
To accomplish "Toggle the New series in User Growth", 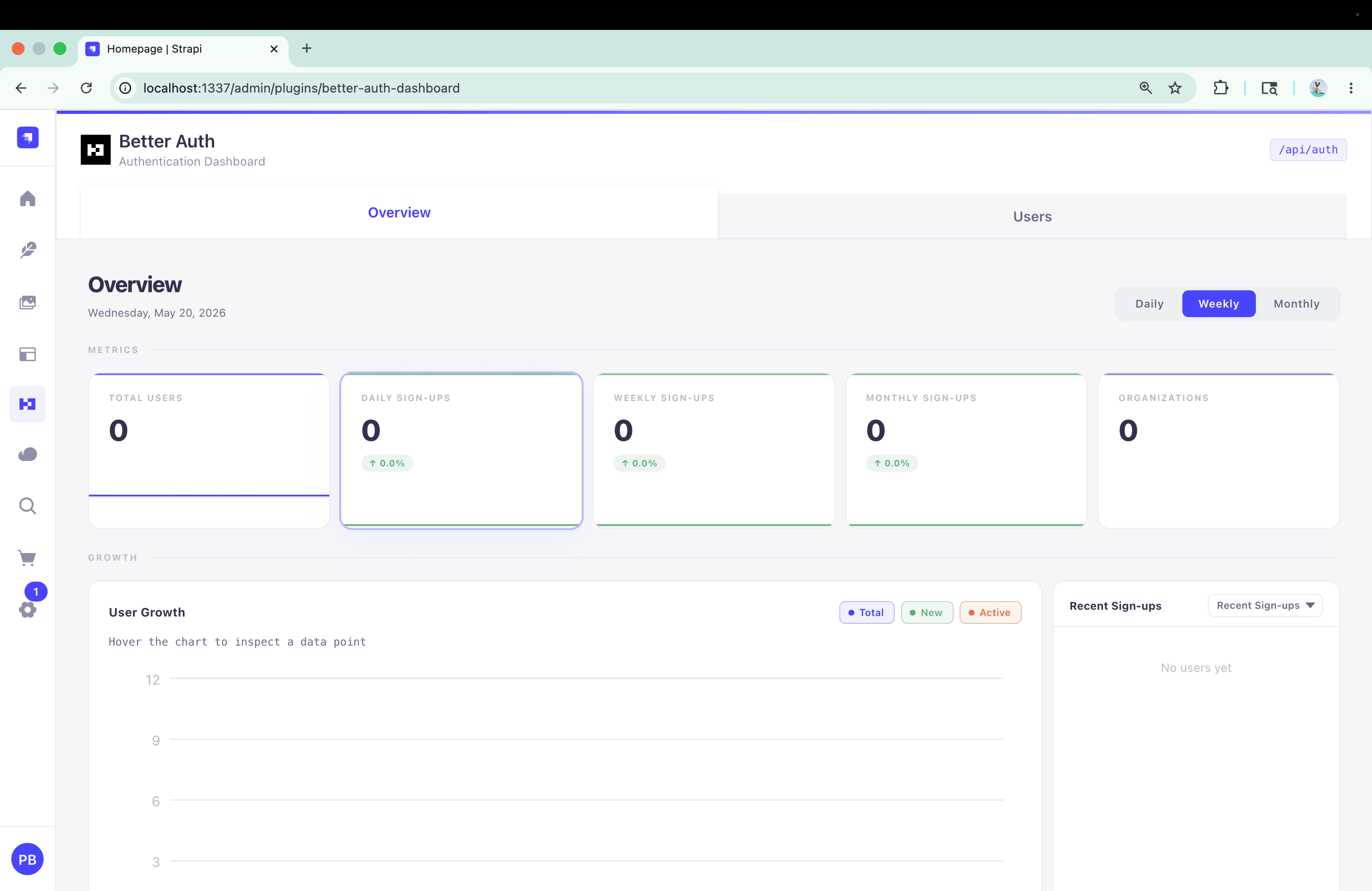I will pos(927,612).
